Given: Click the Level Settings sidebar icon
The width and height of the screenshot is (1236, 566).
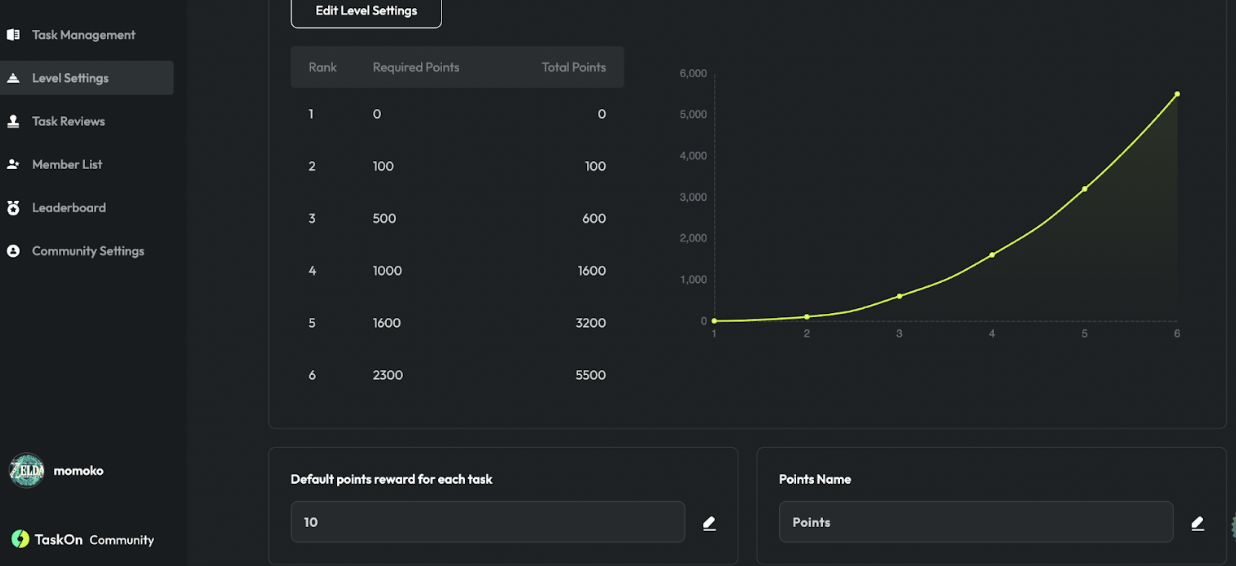Looking at the screenshot, I should 13,78.
